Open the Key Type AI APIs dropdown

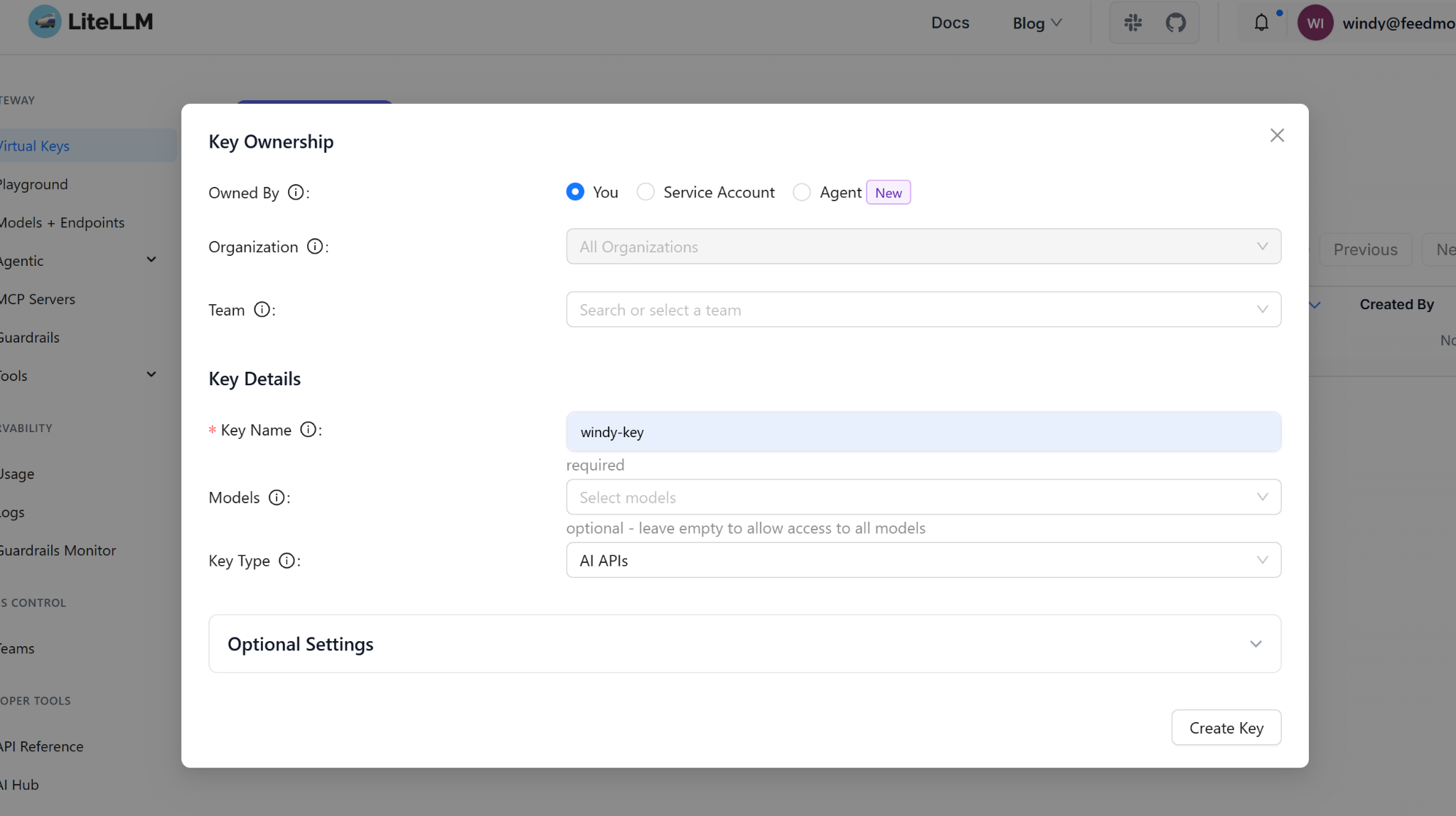pyautogui.click(x=924, y=560)
